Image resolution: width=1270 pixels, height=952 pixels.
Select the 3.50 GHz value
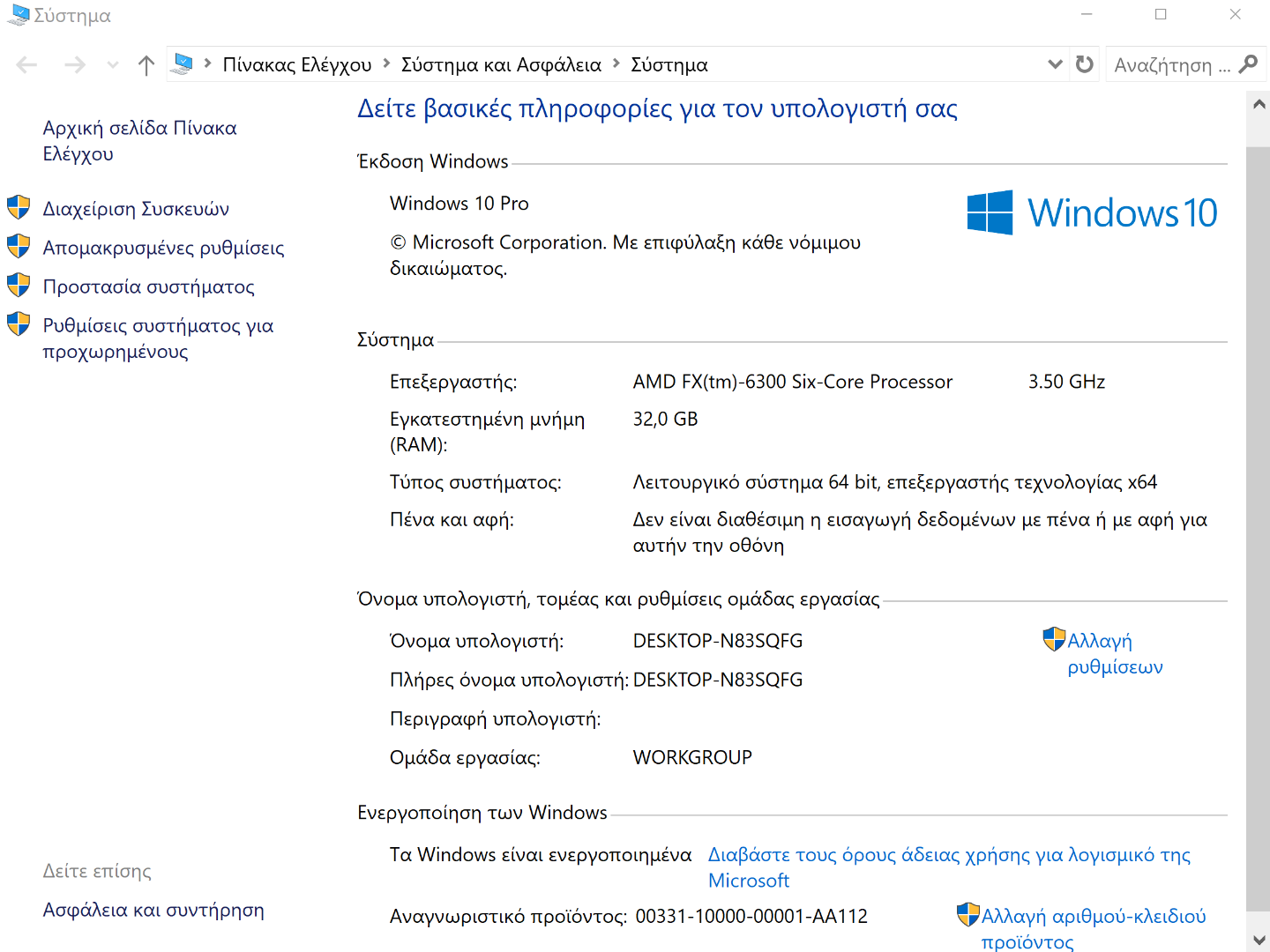(x=1067, y=382)
